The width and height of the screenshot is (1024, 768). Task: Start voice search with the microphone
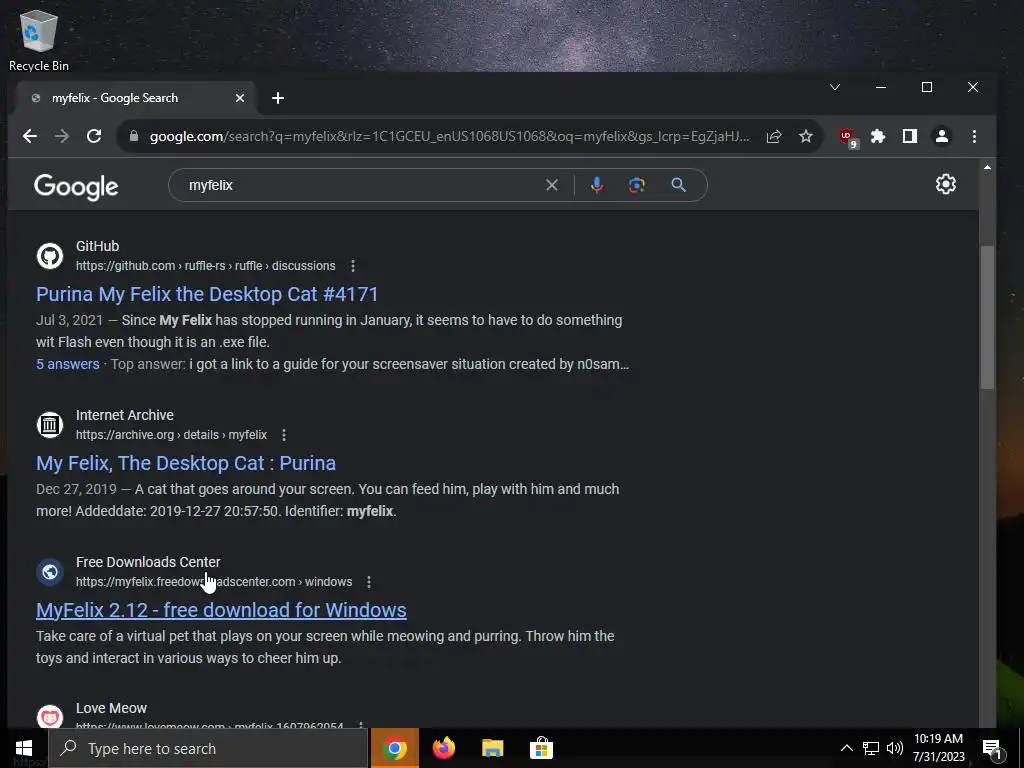(597, 185)
